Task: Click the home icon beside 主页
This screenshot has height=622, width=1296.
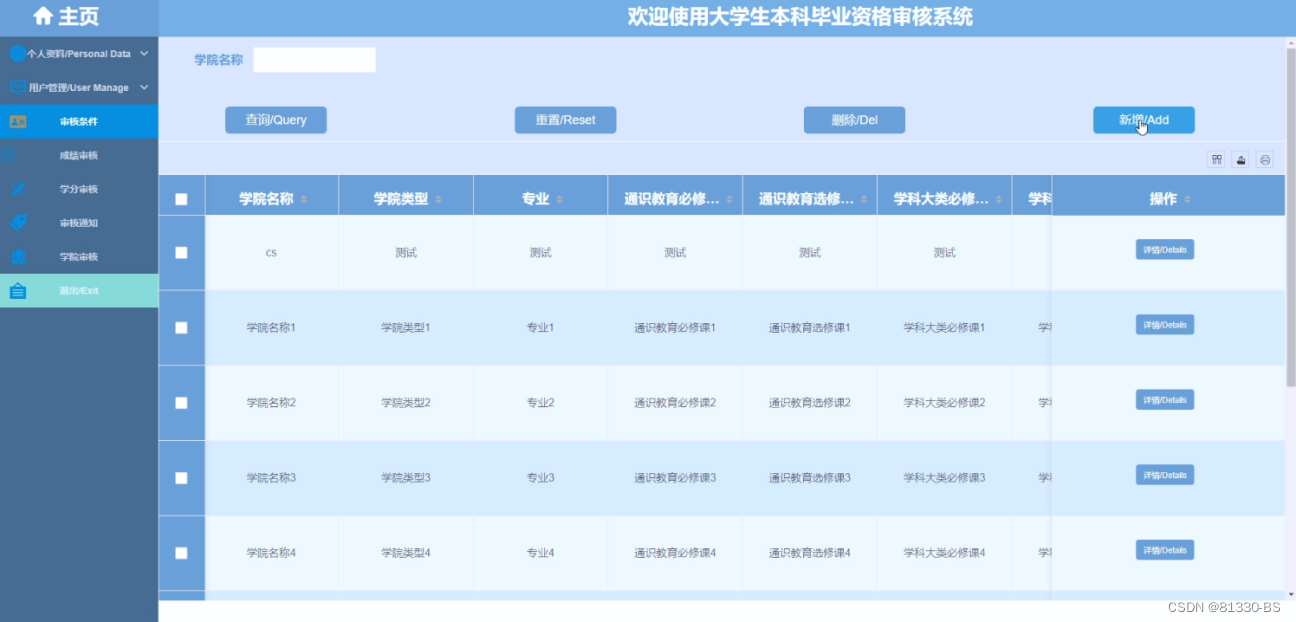Action: click(42, 16)
